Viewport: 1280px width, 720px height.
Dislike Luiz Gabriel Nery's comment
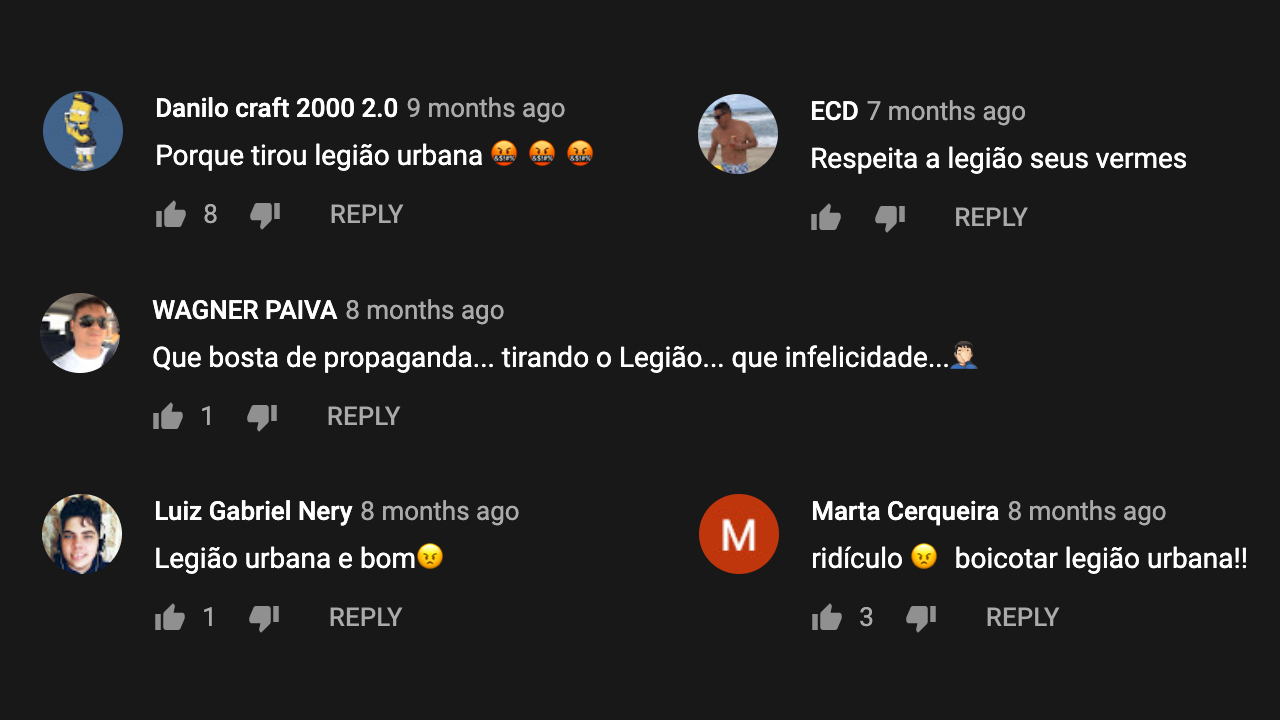pyautogui.click(x=264, y=618)
